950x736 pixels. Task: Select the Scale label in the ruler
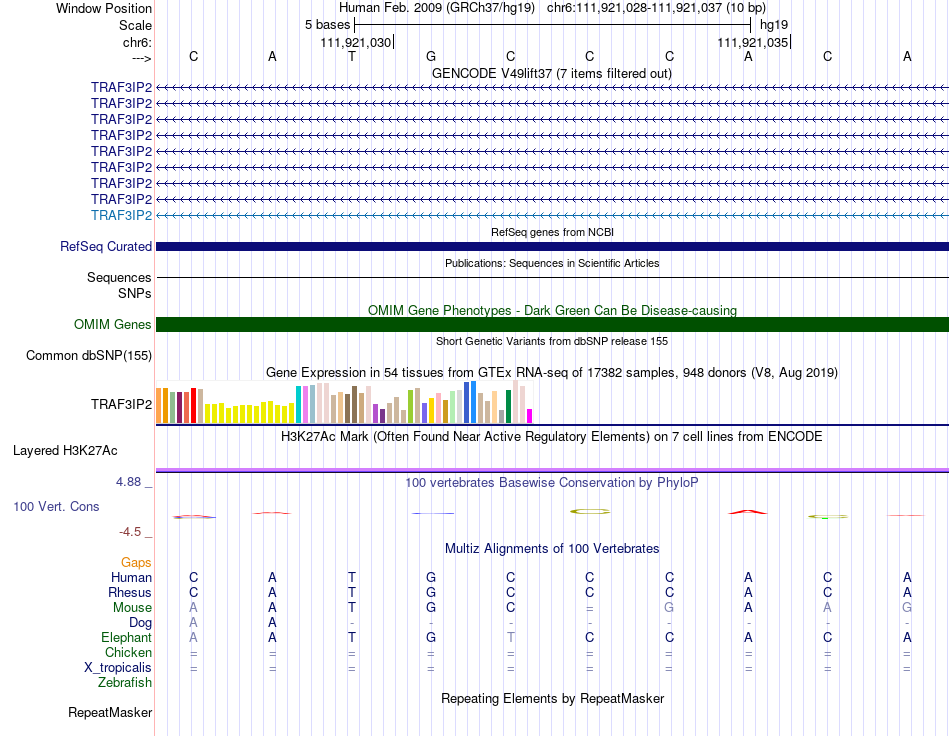pos(135,25)
